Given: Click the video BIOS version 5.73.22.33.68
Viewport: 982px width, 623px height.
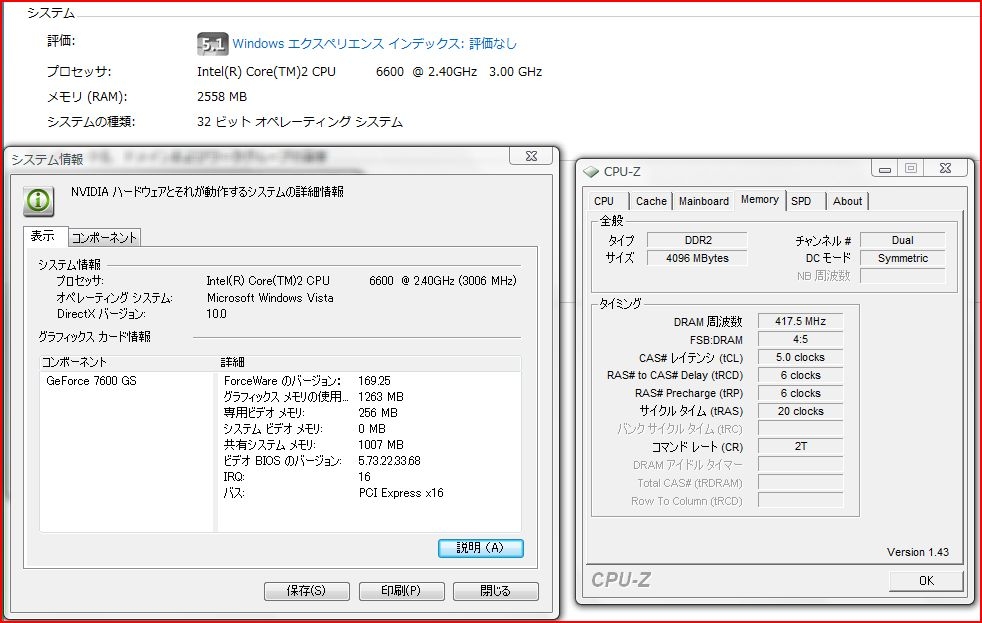Looking at the screenshot, I should click(390, 461).
